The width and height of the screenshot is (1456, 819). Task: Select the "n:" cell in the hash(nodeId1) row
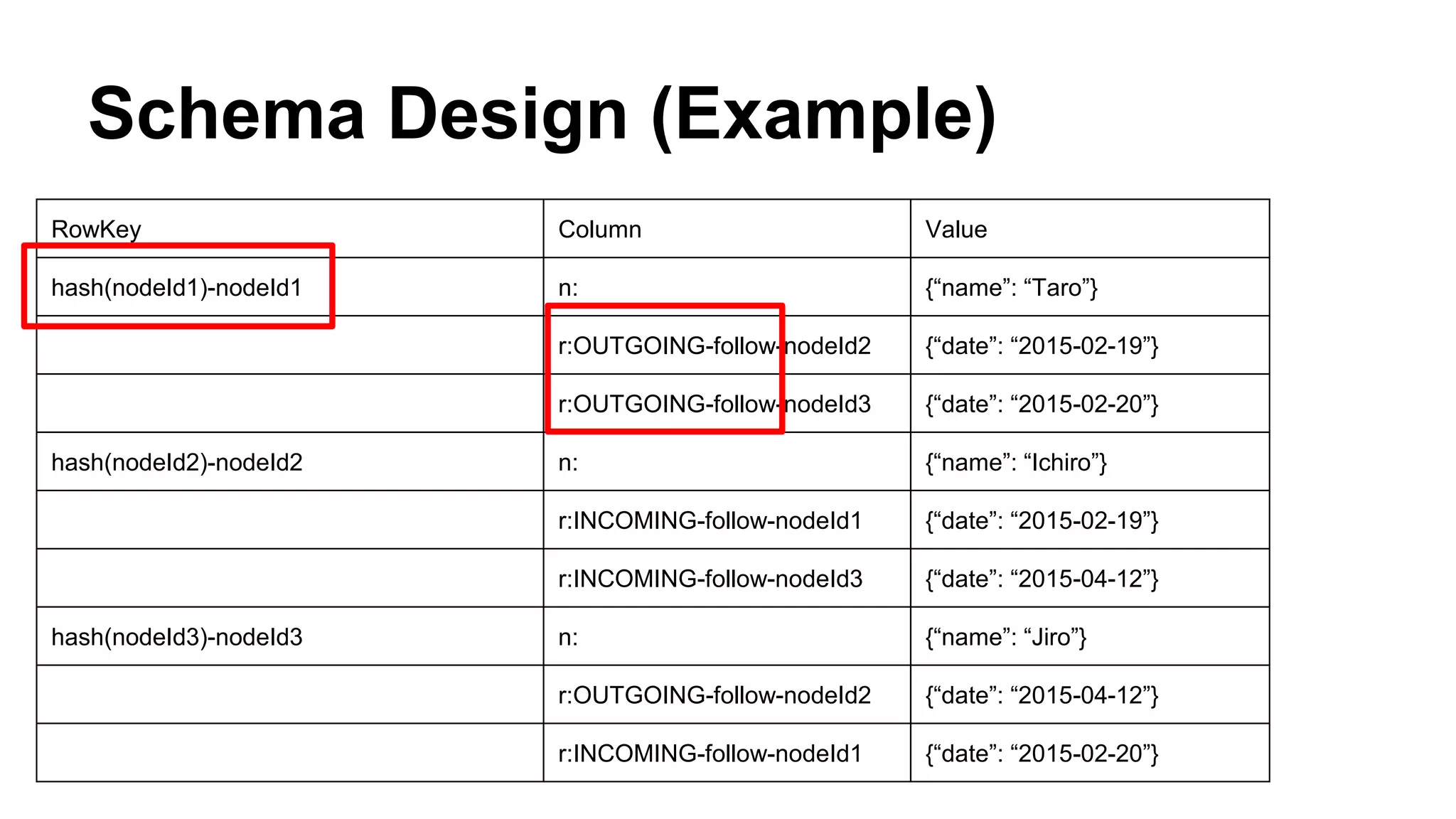tap(727, 287)
